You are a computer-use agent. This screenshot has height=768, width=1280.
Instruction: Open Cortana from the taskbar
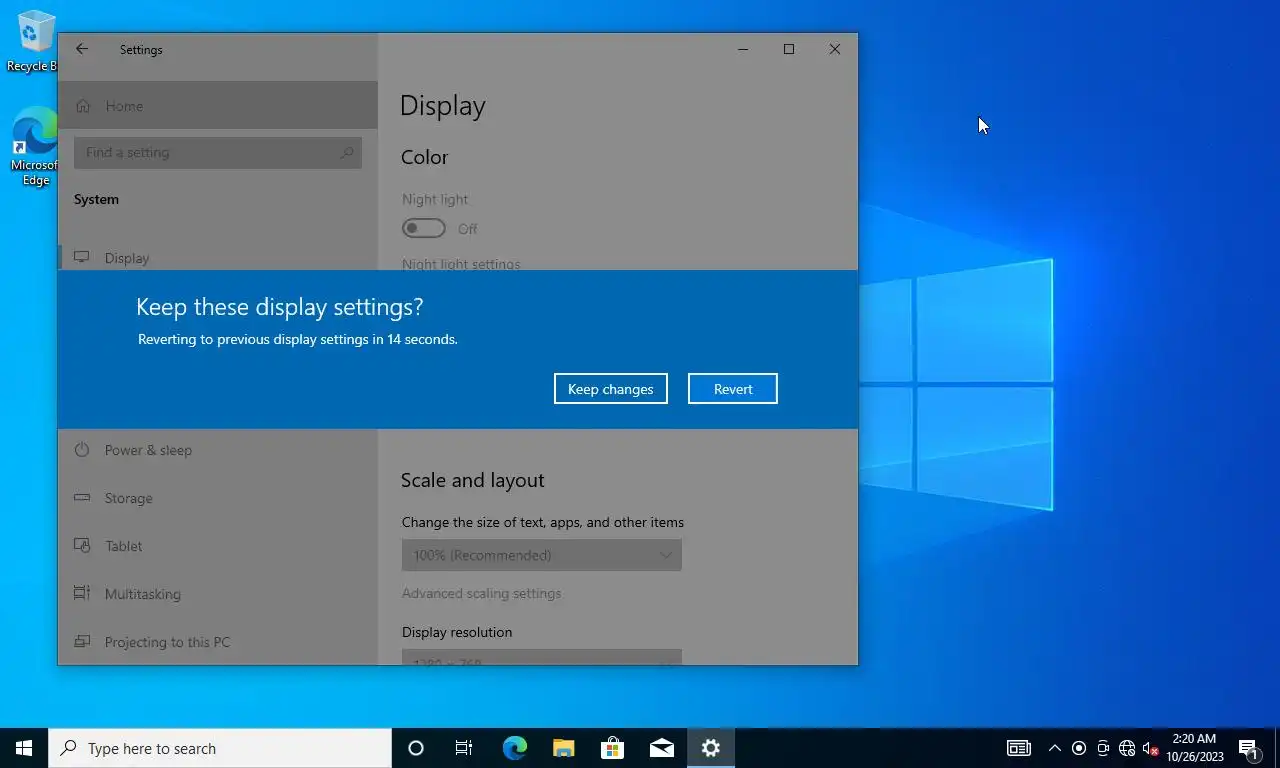click(416, 748)
